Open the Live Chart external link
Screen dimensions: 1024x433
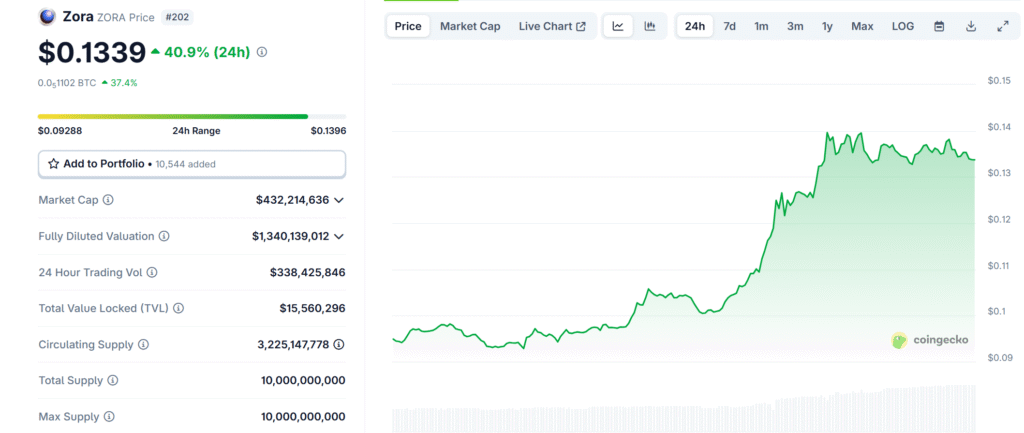tap(552, 26)
